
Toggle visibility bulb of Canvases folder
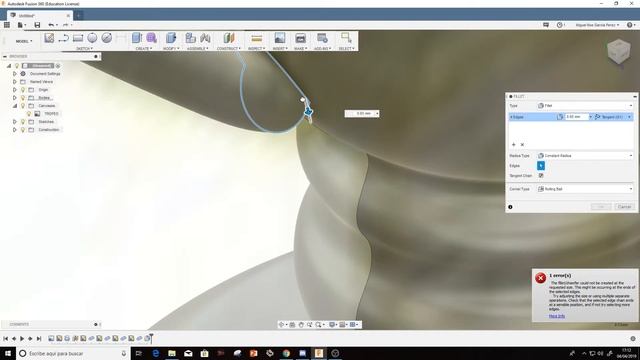coord(23,106)
